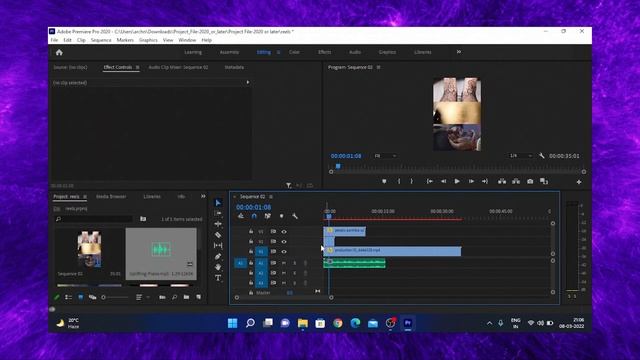
Task: Add marker in Program monitor
Action: pos(384,181)
